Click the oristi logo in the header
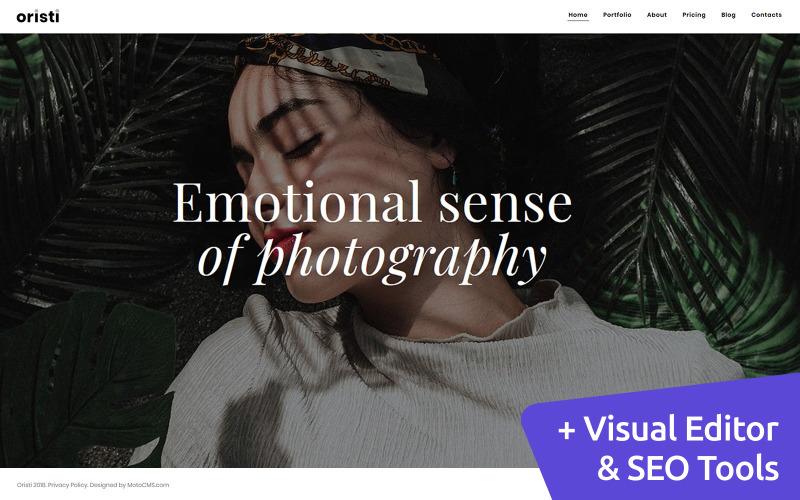The height and width of the screenshot is (500, 800). tap(38, 16)
